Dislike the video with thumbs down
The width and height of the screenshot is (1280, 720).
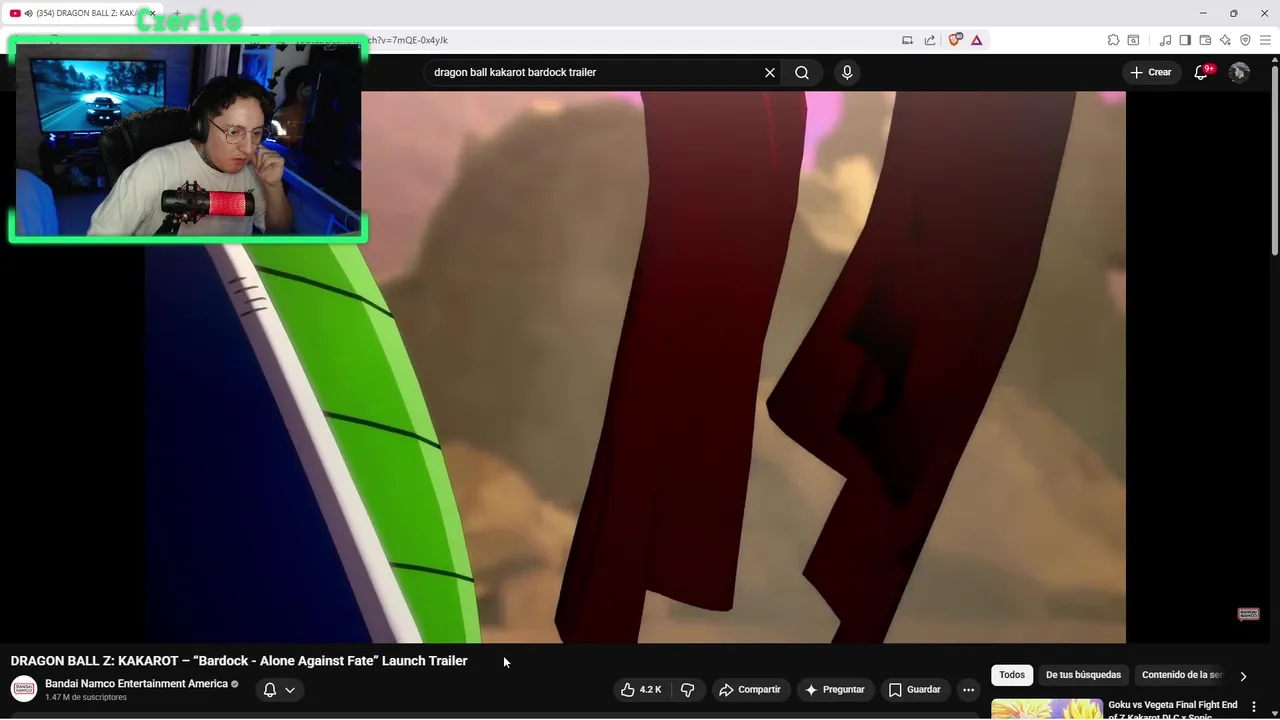click(687, 690)
